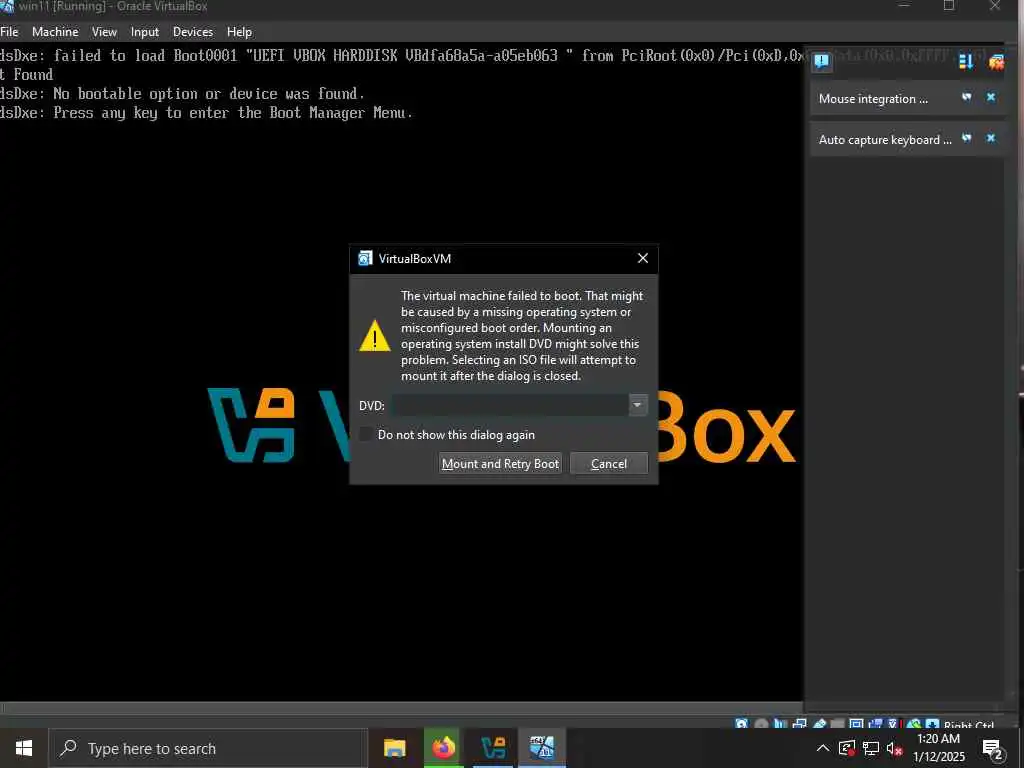Image resolution: width=1024 pixels, height=768 pixels.
Task: Close the VirtualBoxVM dialog with X
Action: point(643,258)
